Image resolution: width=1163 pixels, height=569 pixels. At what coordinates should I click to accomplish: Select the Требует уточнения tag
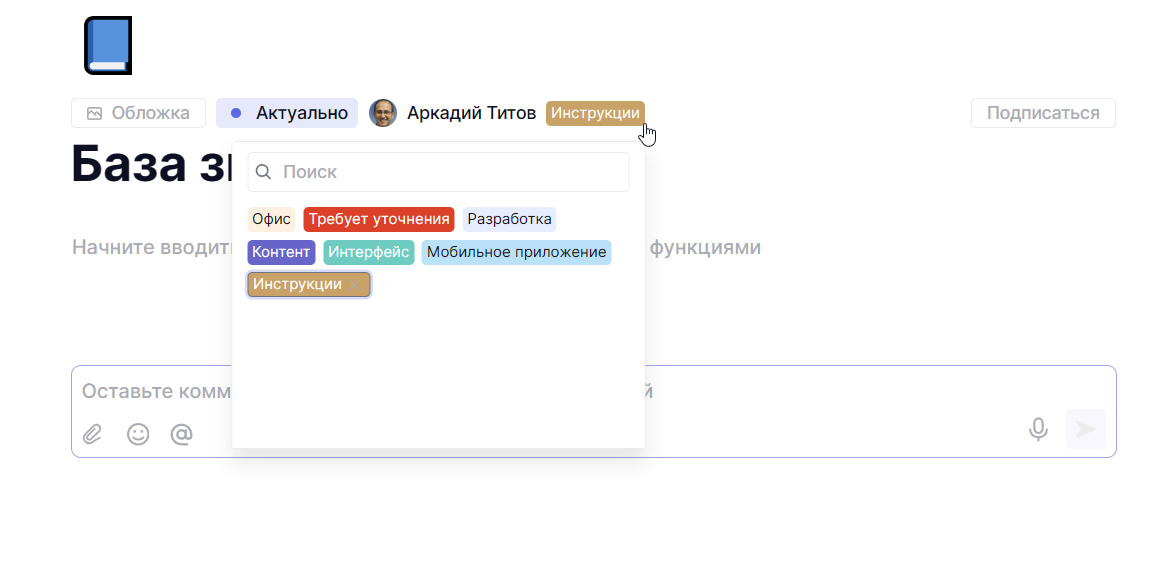(x=379, y=219)
